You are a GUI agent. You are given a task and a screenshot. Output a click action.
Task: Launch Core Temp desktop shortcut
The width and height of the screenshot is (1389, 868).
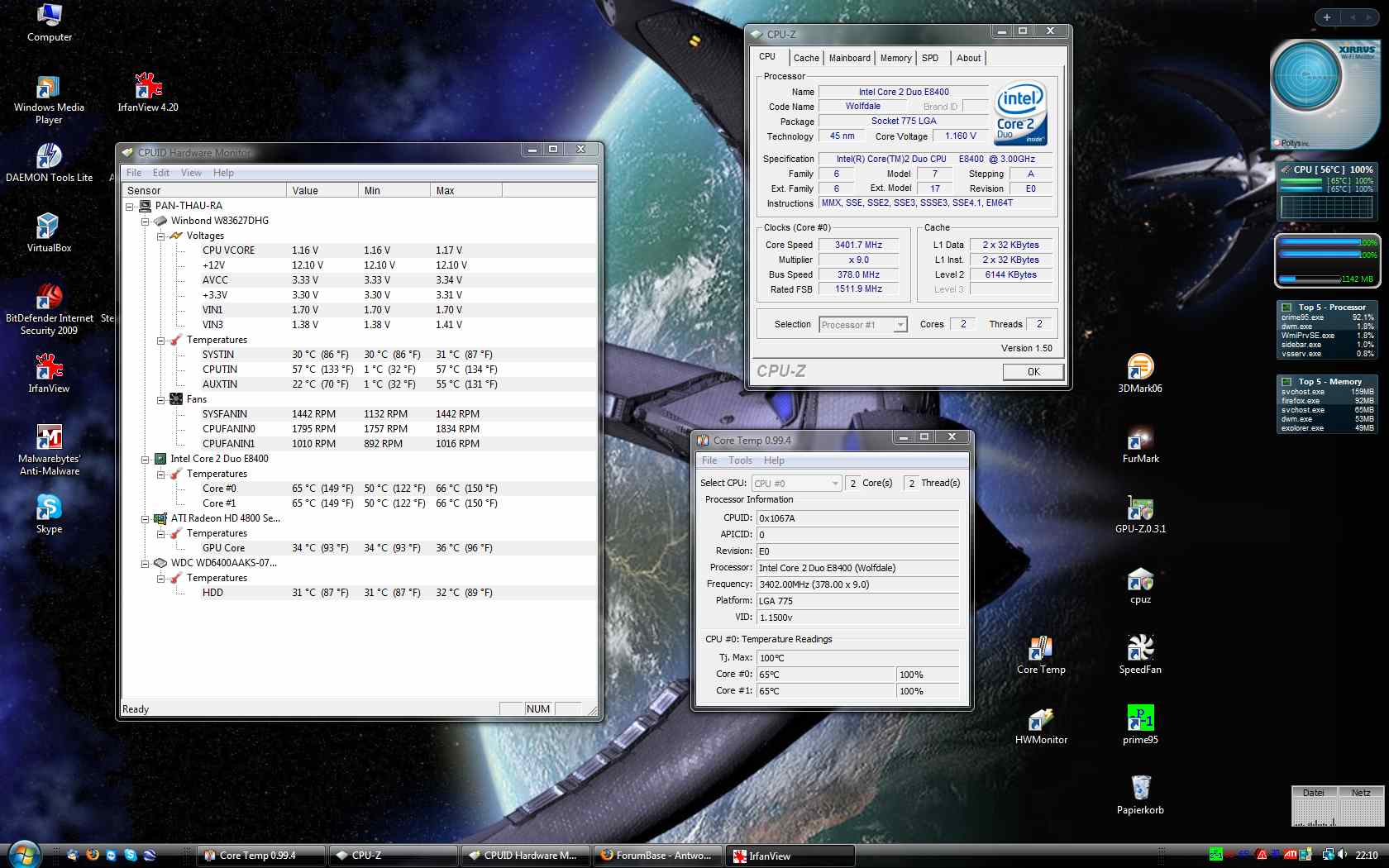1041,655
